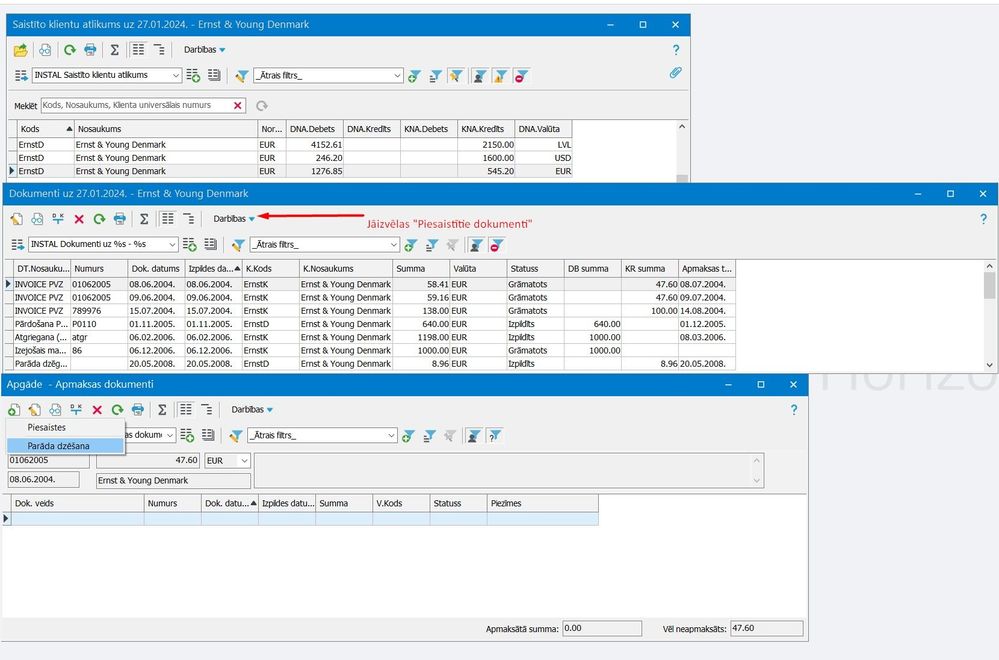Click the paperclip attachments icon

click(675, 72)
